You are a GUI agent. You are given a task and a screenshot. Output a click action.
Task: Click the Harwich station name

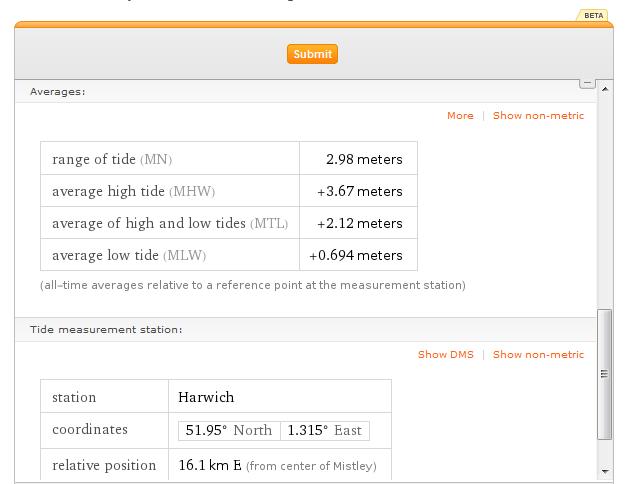(x=206, y=397)
